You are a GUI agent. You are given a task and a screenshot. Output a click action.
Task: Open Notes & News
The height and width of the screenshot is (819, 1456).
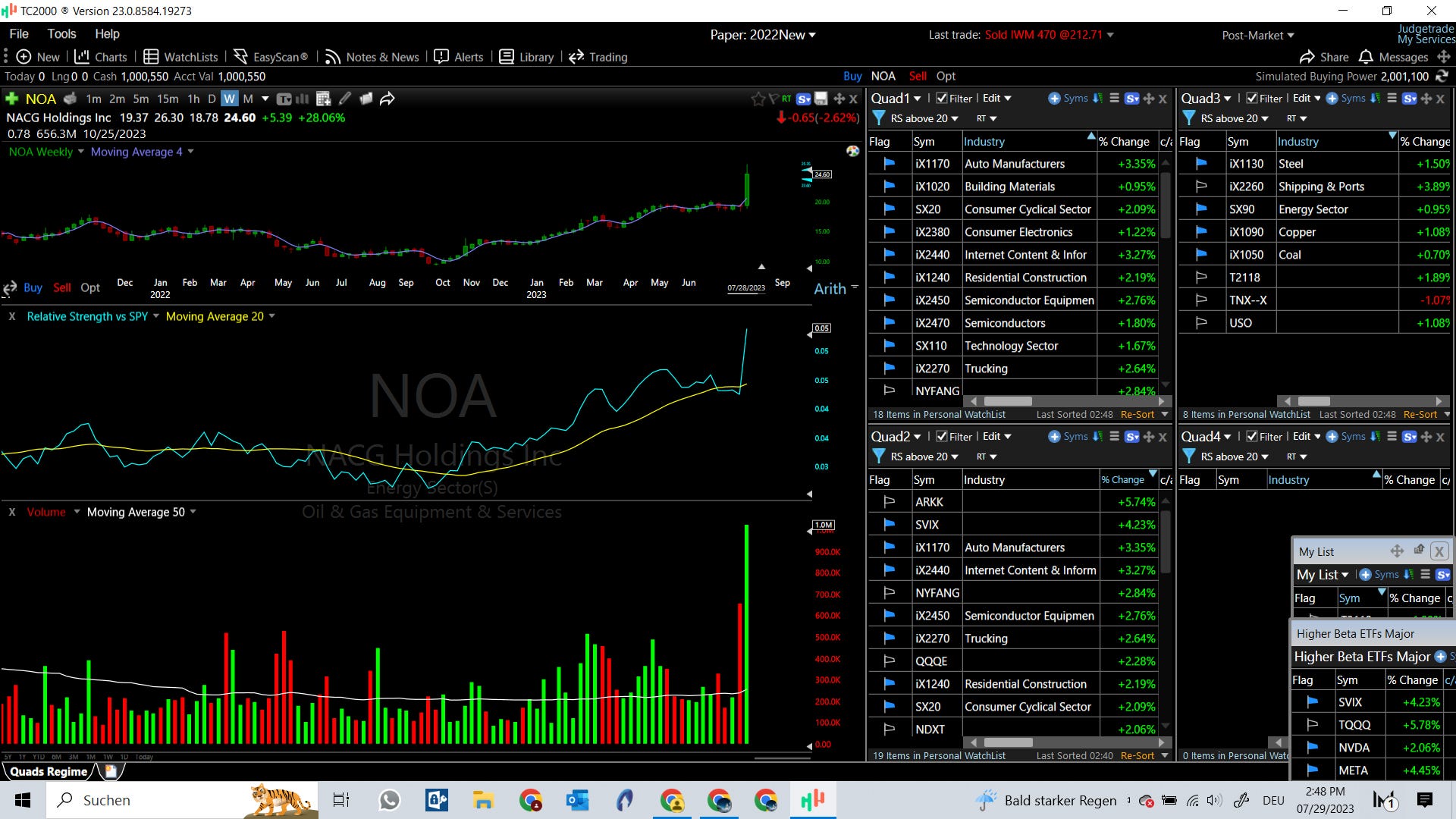point(372,57)
